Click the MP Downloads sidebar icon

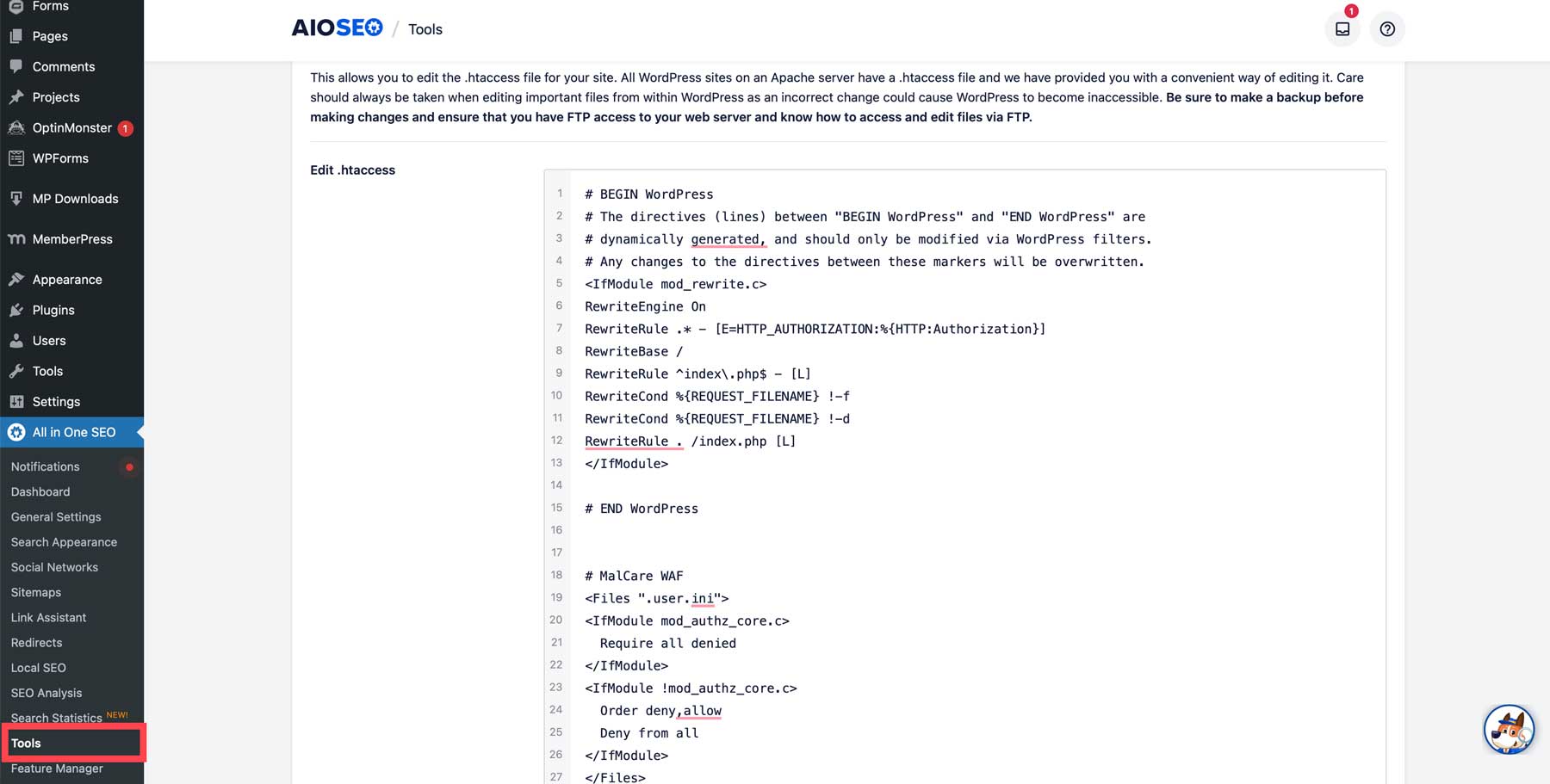click(x=16, y=199)
